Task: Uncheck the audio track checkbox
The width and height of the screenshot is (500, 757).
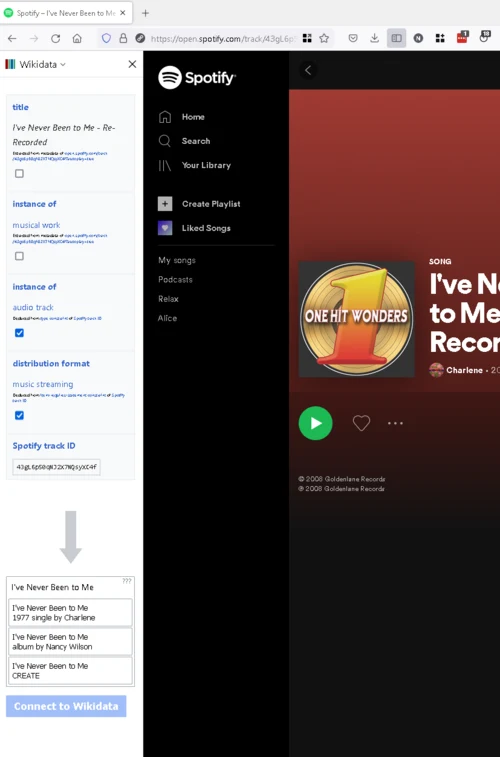Action: [x=19, y=333]
